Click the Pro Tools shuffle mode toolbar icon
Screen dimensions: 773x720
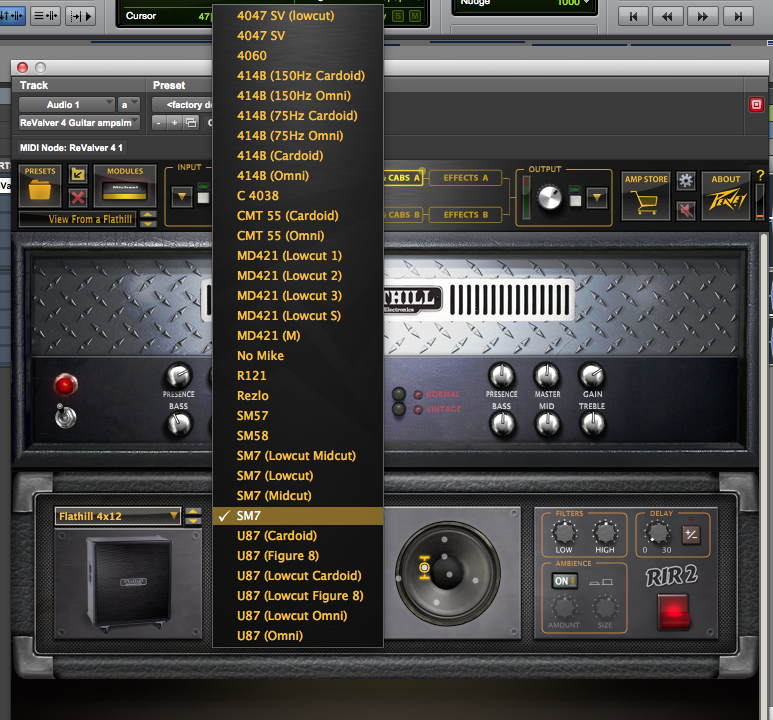coord(13,16)
